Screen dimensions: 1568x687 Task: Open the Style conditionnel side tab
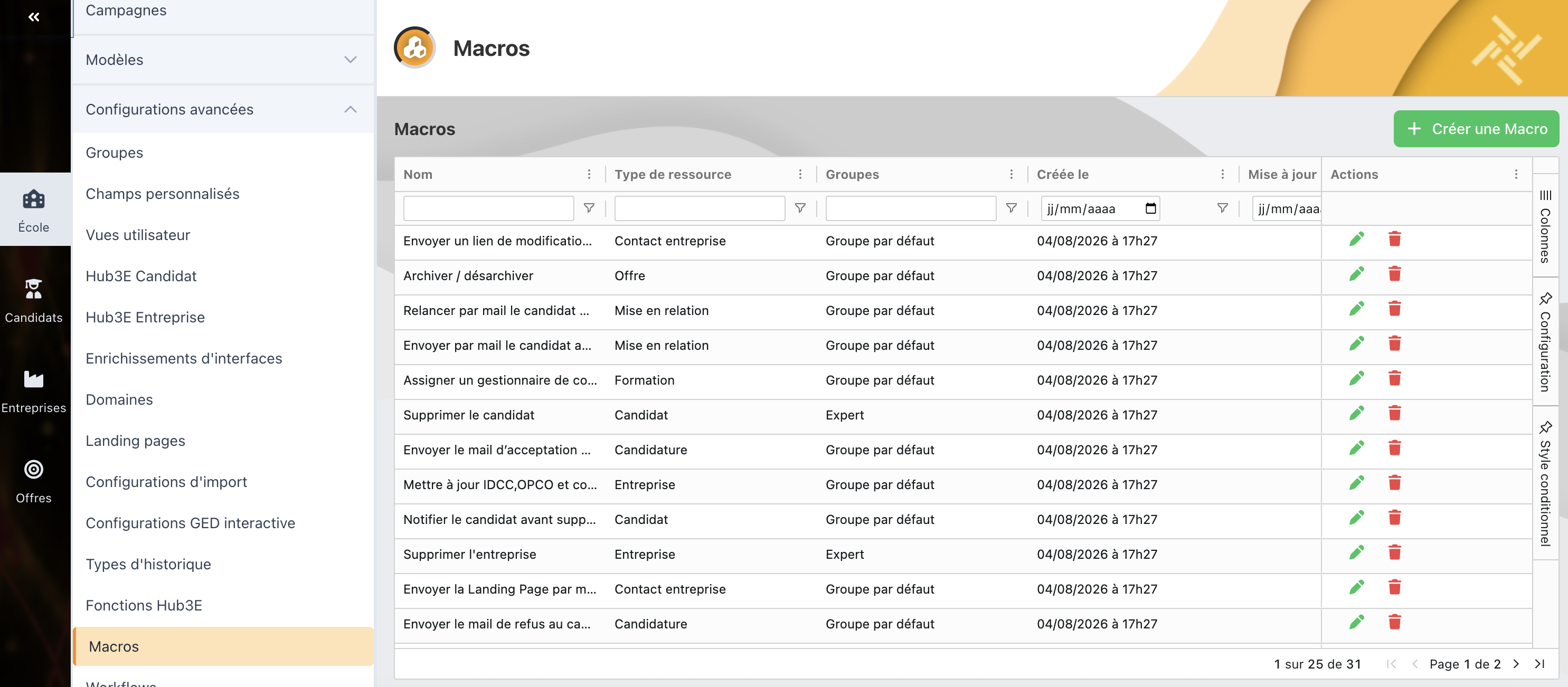pyautogui.click(x=1545, y=483)
